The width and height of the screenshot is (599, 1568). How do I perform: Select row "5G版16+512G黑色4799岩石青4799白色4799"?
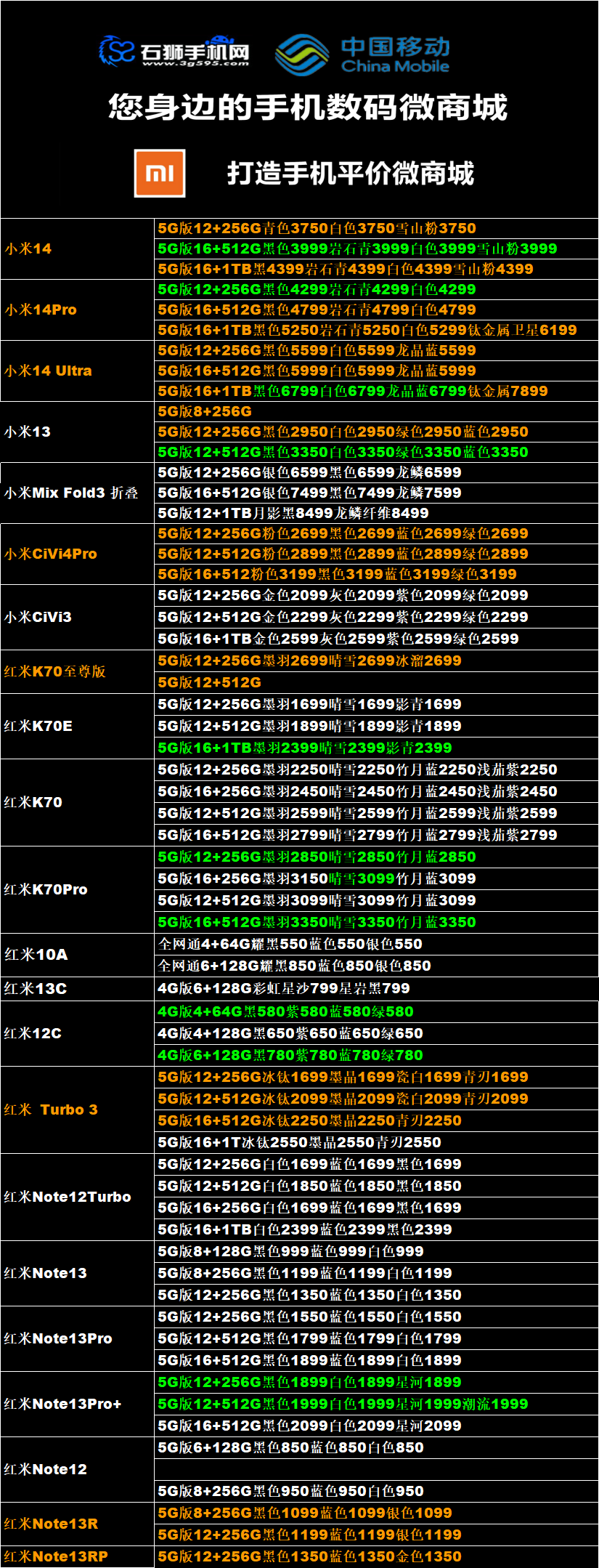tap(377, 310)
